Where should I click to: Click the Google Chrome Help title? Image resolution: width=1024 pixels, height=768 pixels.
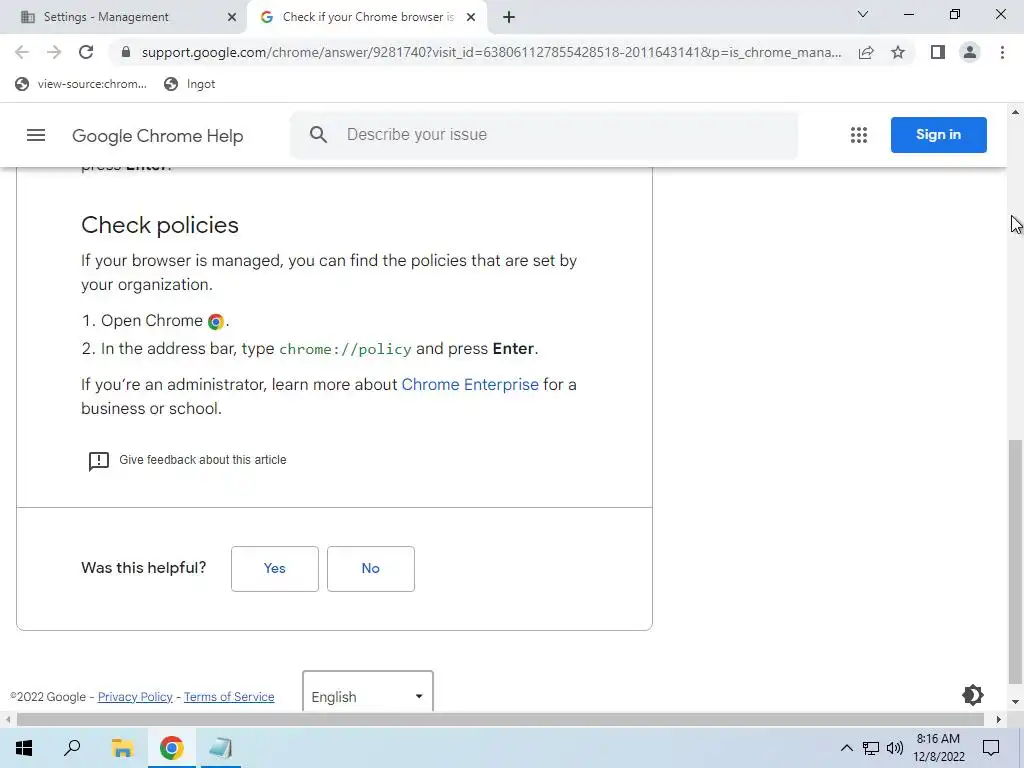pos(157,136)
